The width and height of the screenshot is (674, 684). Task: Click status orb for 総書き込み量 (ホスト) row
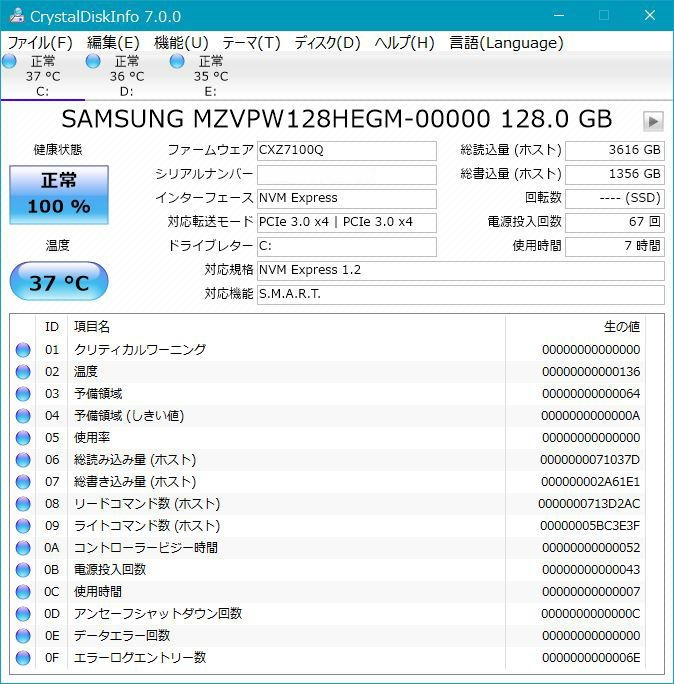(x=23, y=482)
